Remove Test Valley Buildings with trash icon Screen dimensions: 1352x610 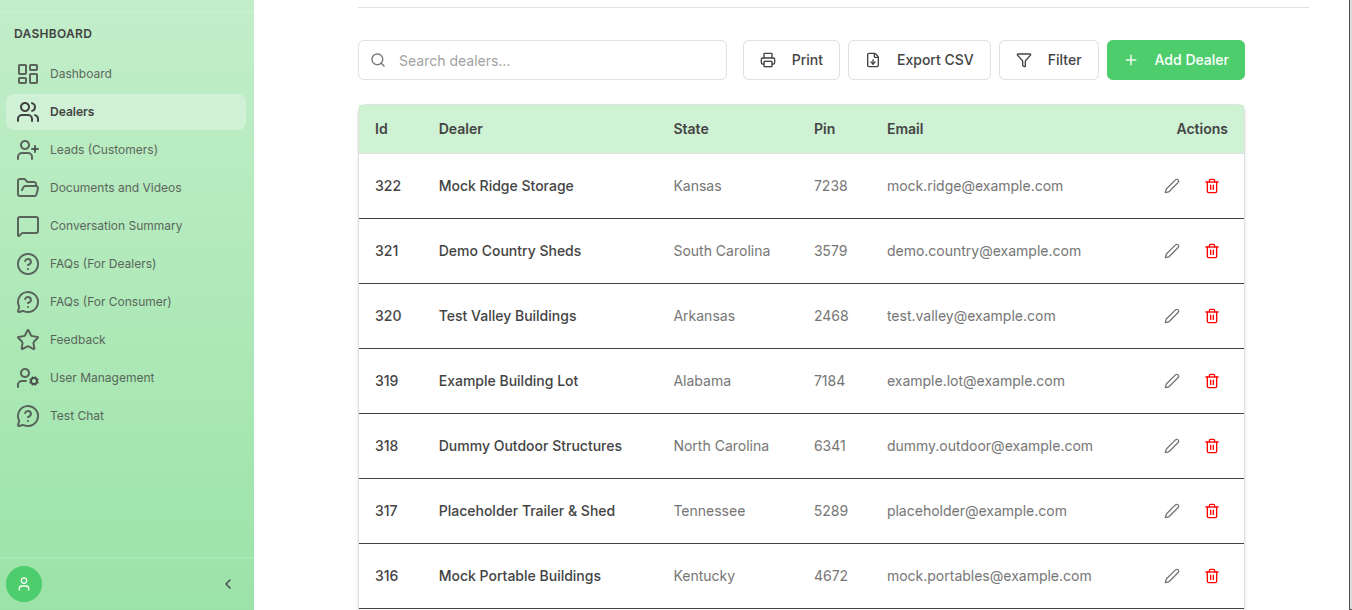point(1212,316)
